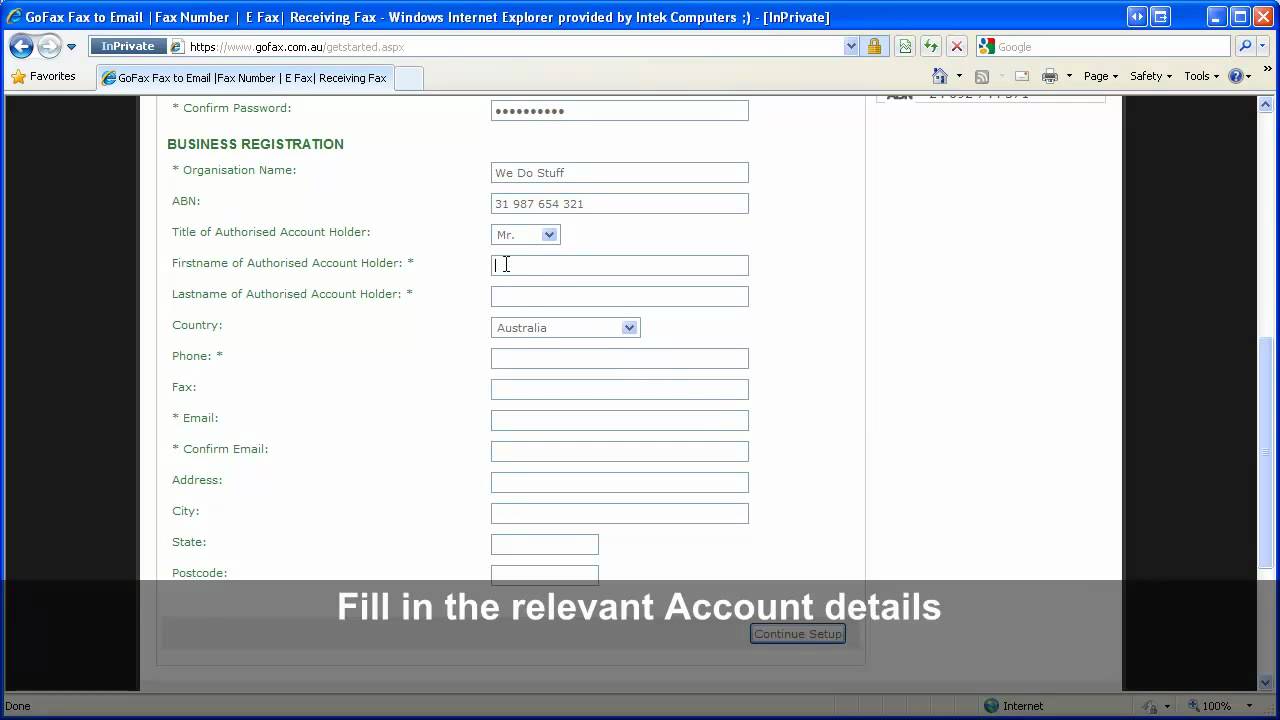This screenshot has width=1280, height=720.
Task: Click the page icon beside the URL
Action: point(177,46)
